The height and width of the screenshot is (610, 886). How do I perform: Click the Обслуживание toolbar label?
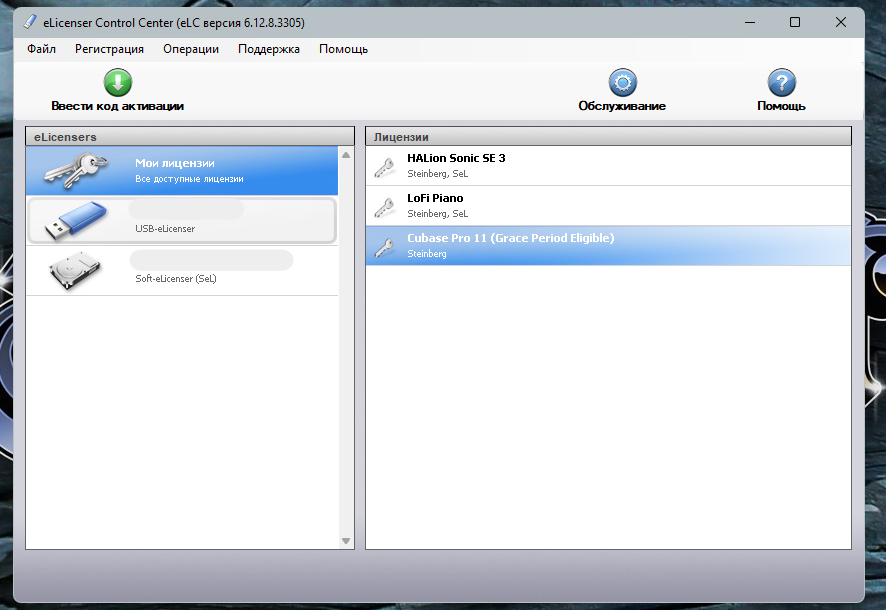click(x=622, y=106)
